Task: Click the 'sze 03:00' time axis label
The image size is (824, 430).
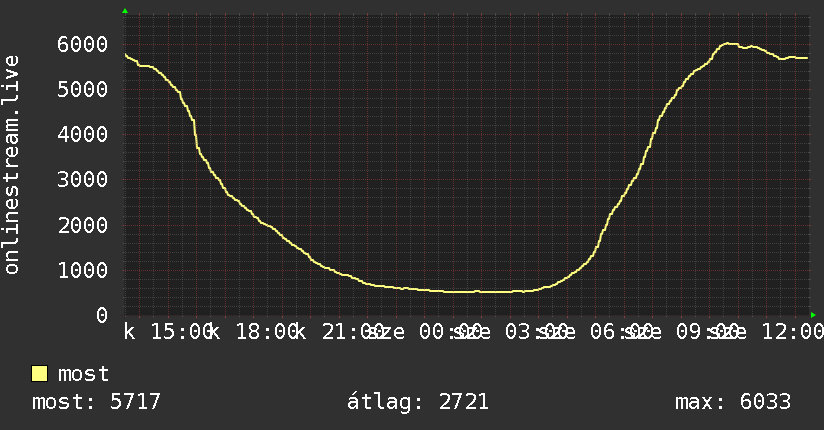Action: click(x=510, y=332)
